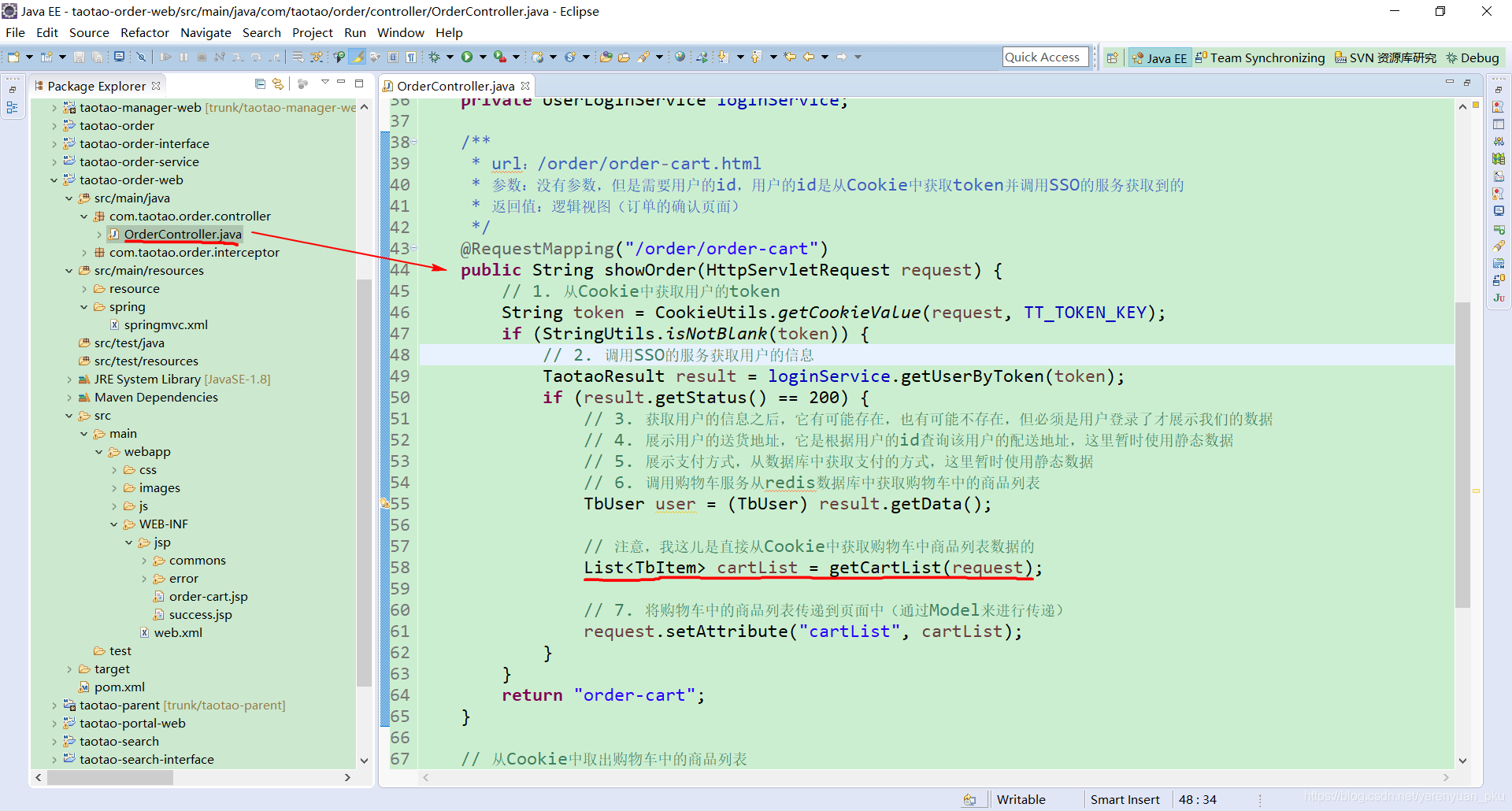
Task: Open the Refactor menu
Action: [x=145, y=32]
